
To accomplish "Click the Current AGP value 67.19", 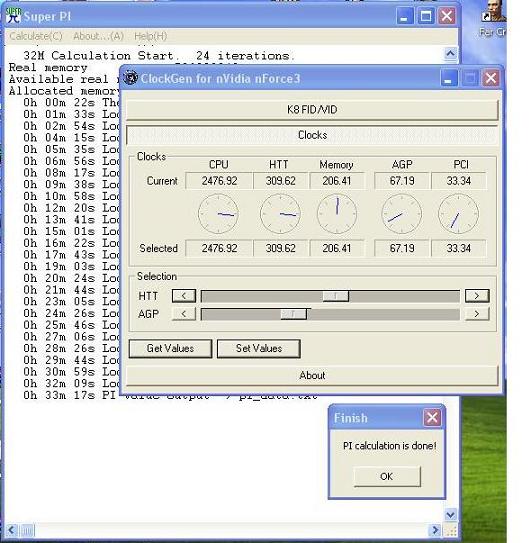I will coord(402,181).
